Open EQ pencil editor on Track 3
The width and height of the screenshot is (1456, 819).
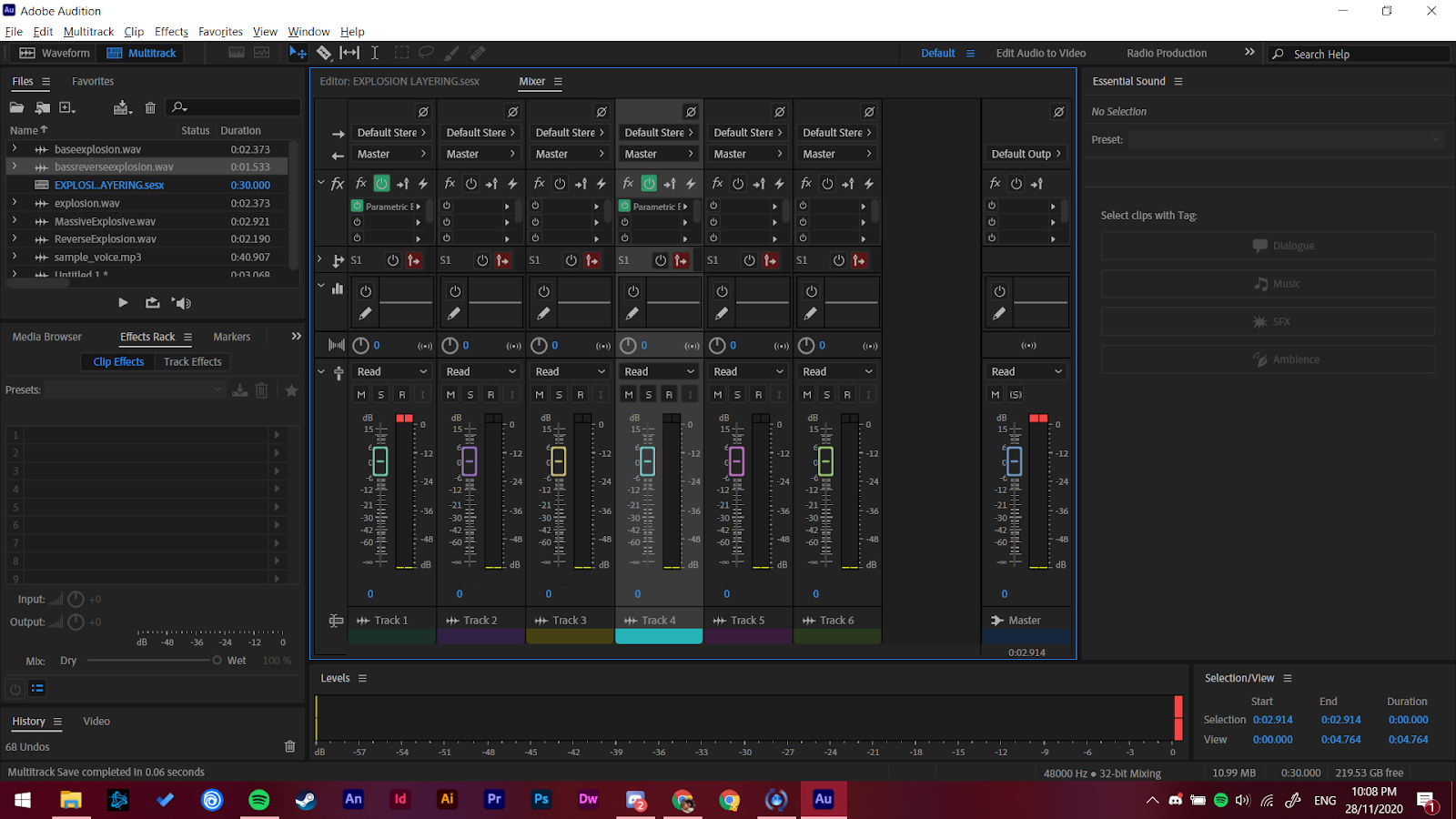543,314
